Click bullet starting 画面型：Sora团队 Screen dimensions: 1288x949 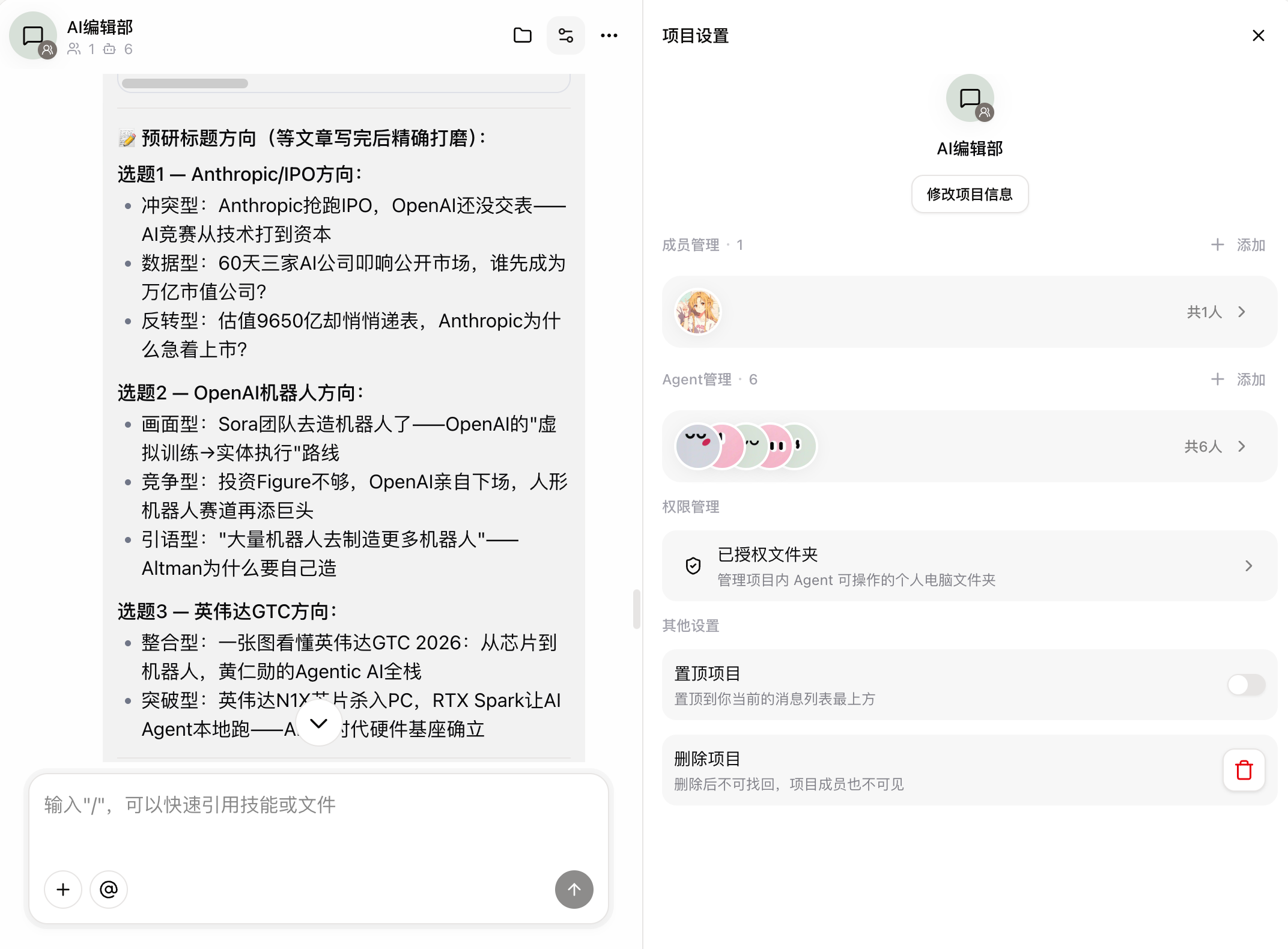[349, 438]
